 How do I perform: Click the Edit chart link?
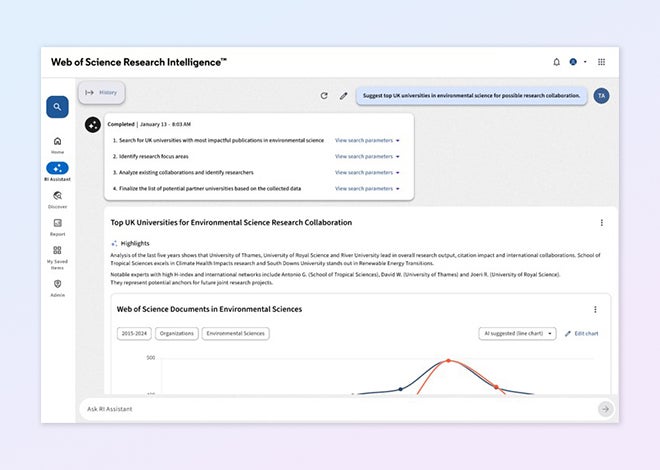[x=581, y=333]
